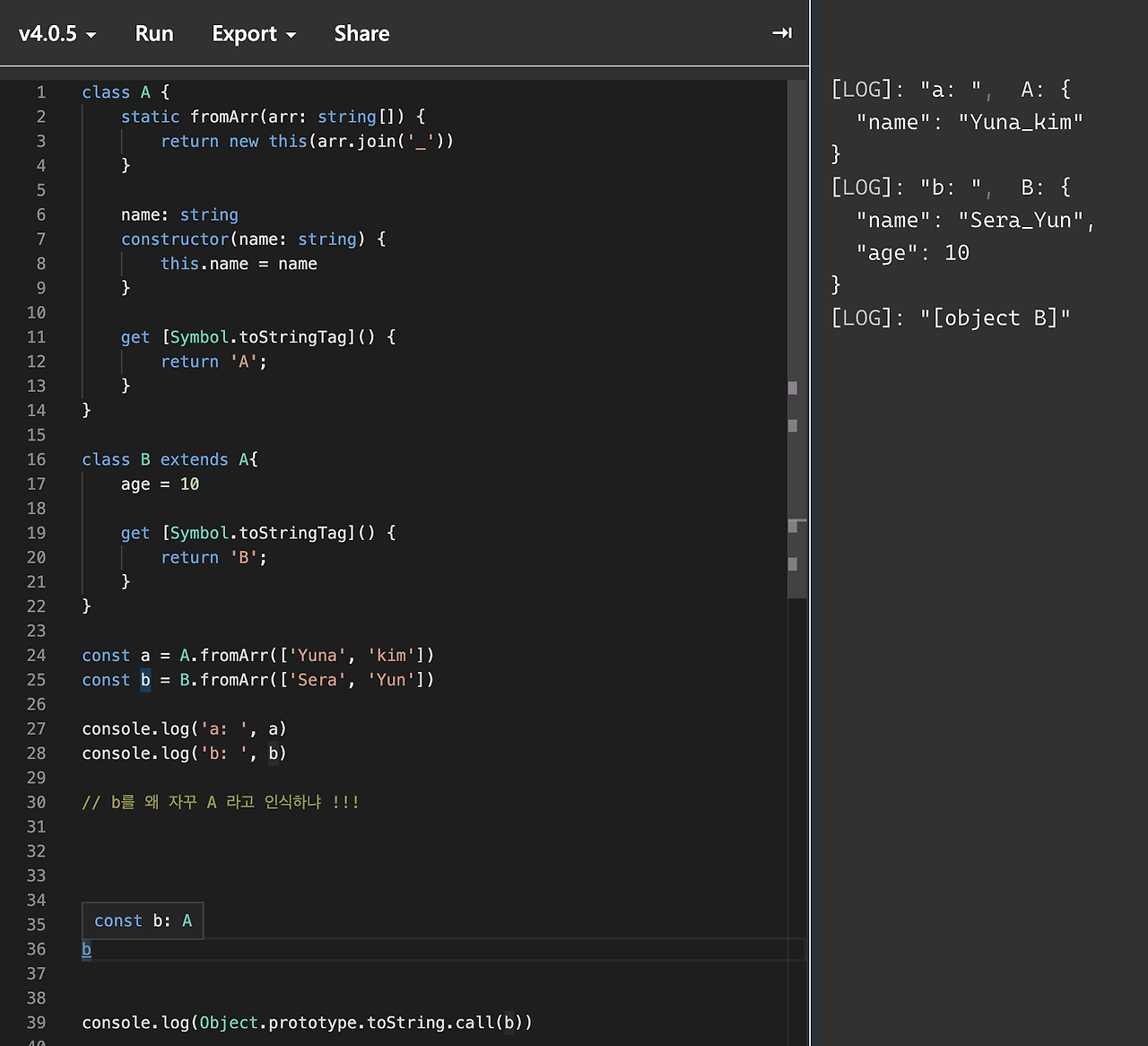Click Object.prototype.toString on line 39

point(323,1023)
